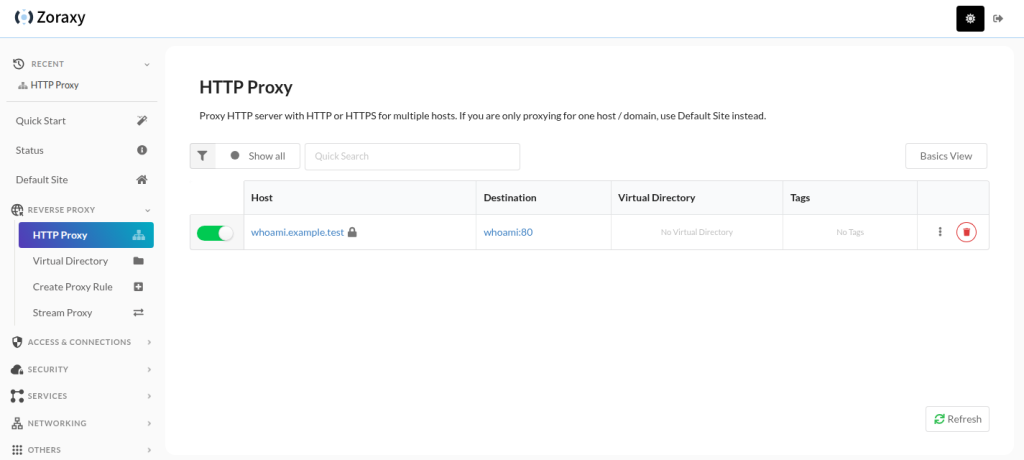Viewport: 1024px width, 460px height.
Task: Click the Stream Proxy arrows icon
Action: pos(138,312)
